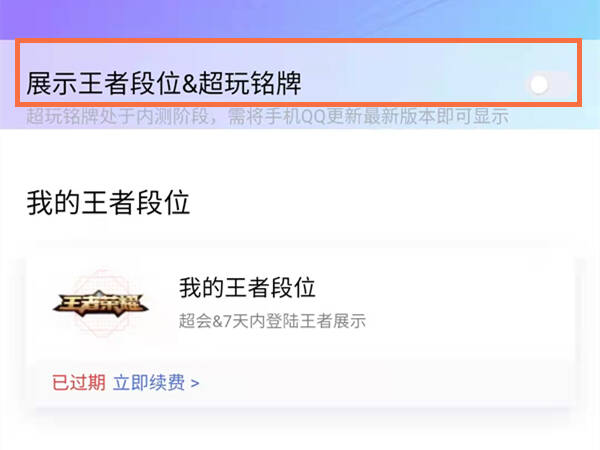Viewport: 600px width, 450px height.
Task: Click the purple gradient header banner
Action: coord(300,19)
